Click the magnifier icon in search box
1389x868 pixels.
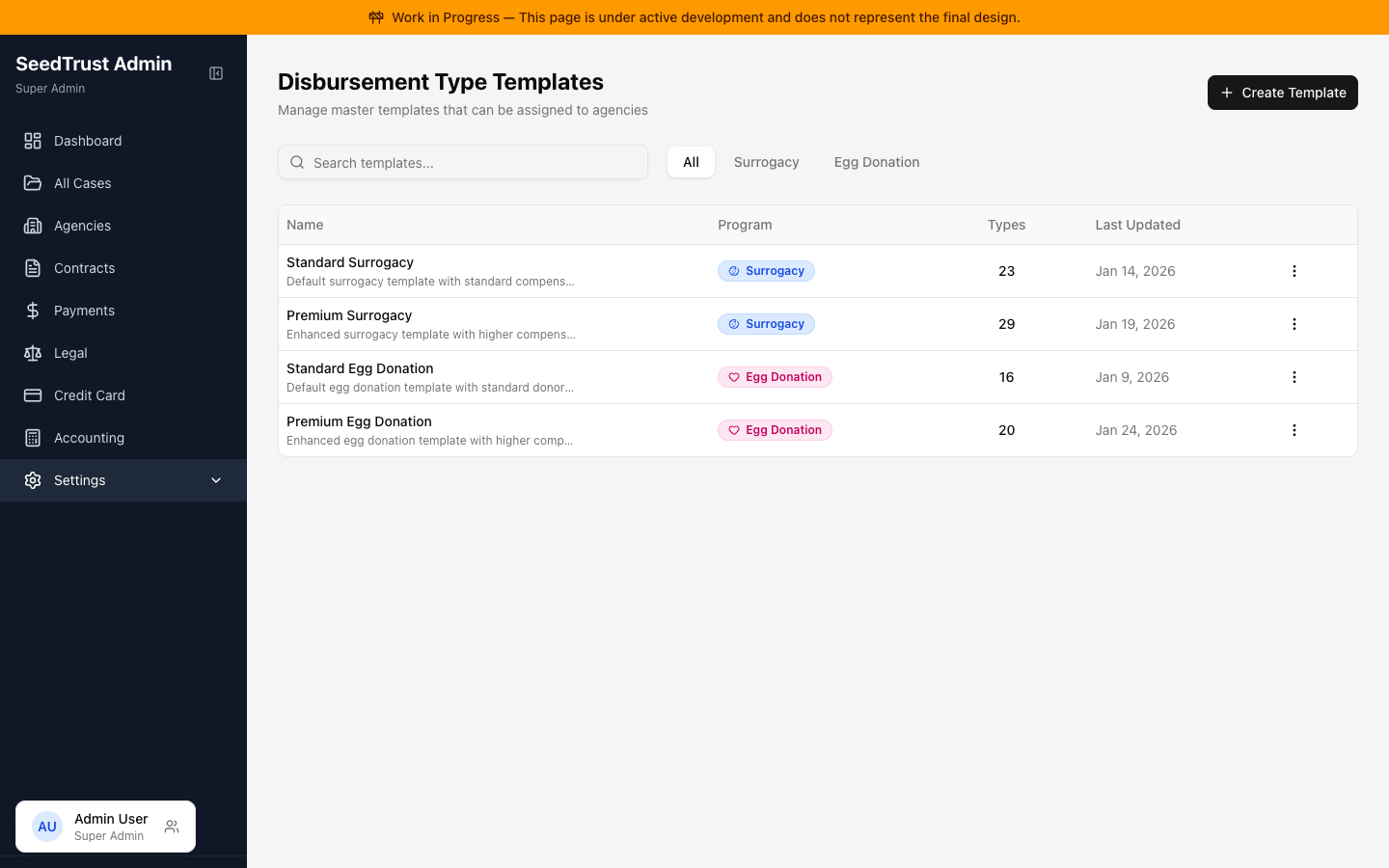[297, 162]
